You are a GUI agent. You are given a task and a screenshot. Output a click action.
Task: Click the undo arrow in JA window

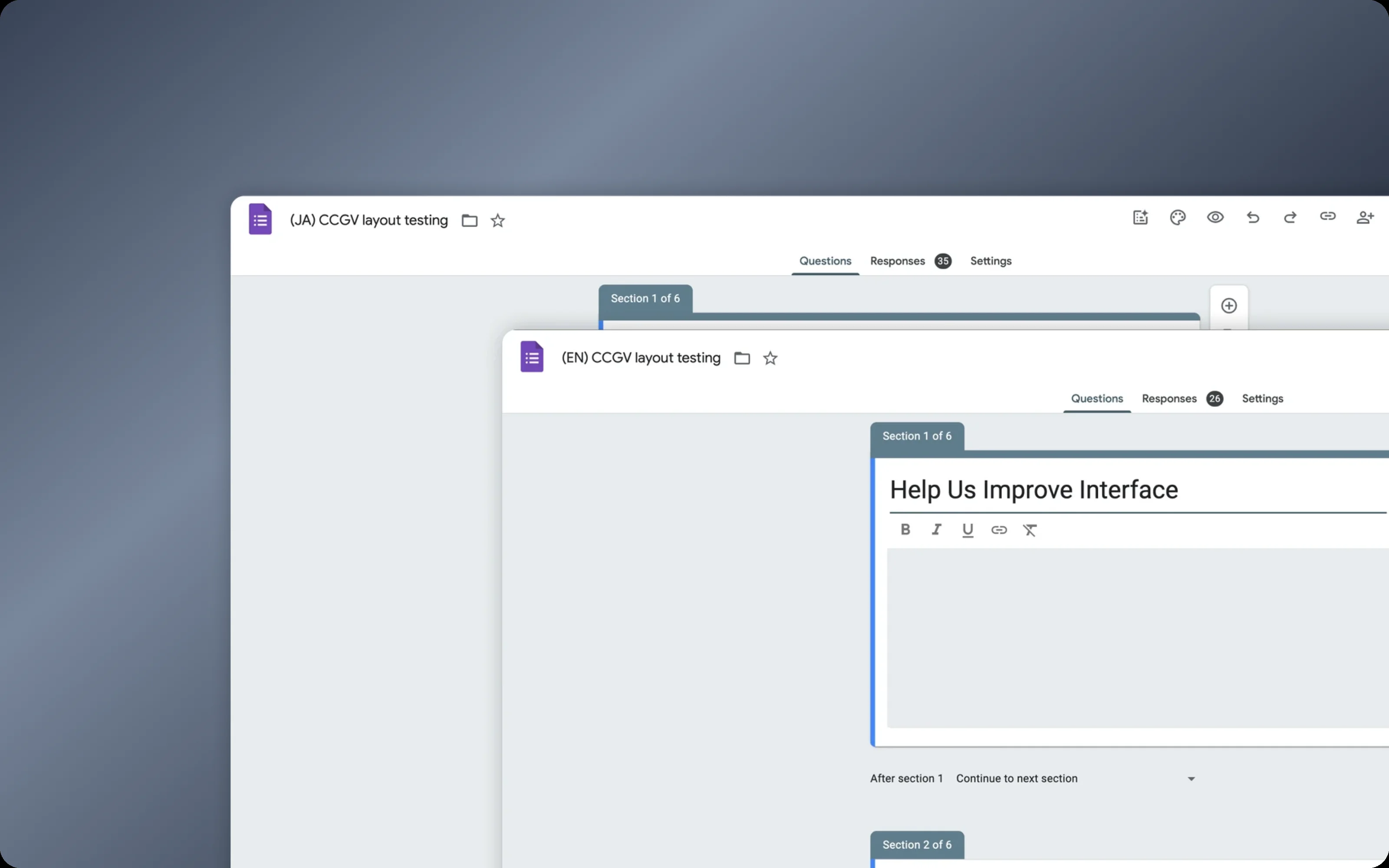click(1253, 217)
